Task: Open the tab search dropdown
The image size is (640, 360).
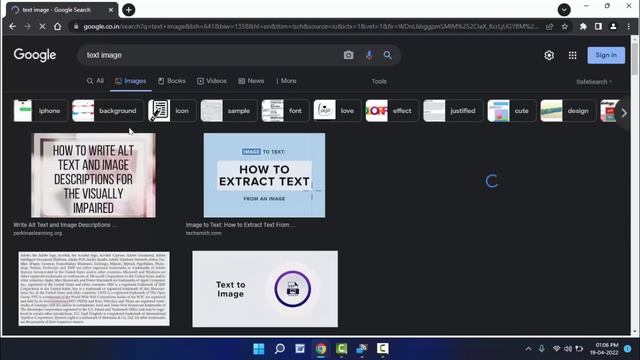Action: pos(564,10)
